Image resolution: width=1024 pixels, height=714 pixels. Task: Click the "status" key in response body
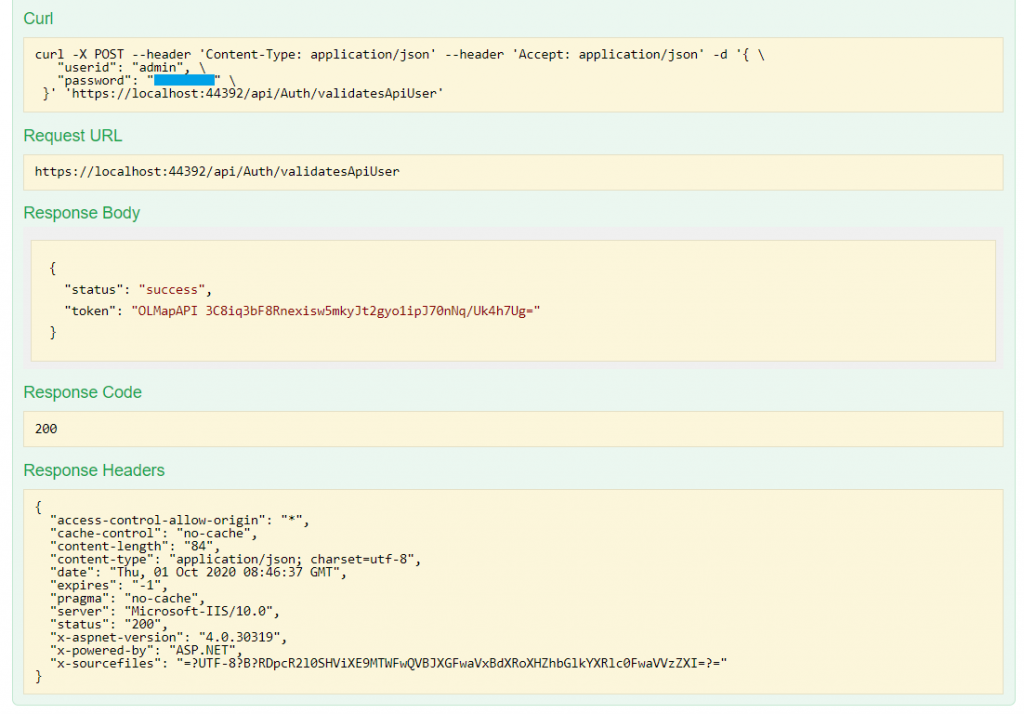[93, 289]
